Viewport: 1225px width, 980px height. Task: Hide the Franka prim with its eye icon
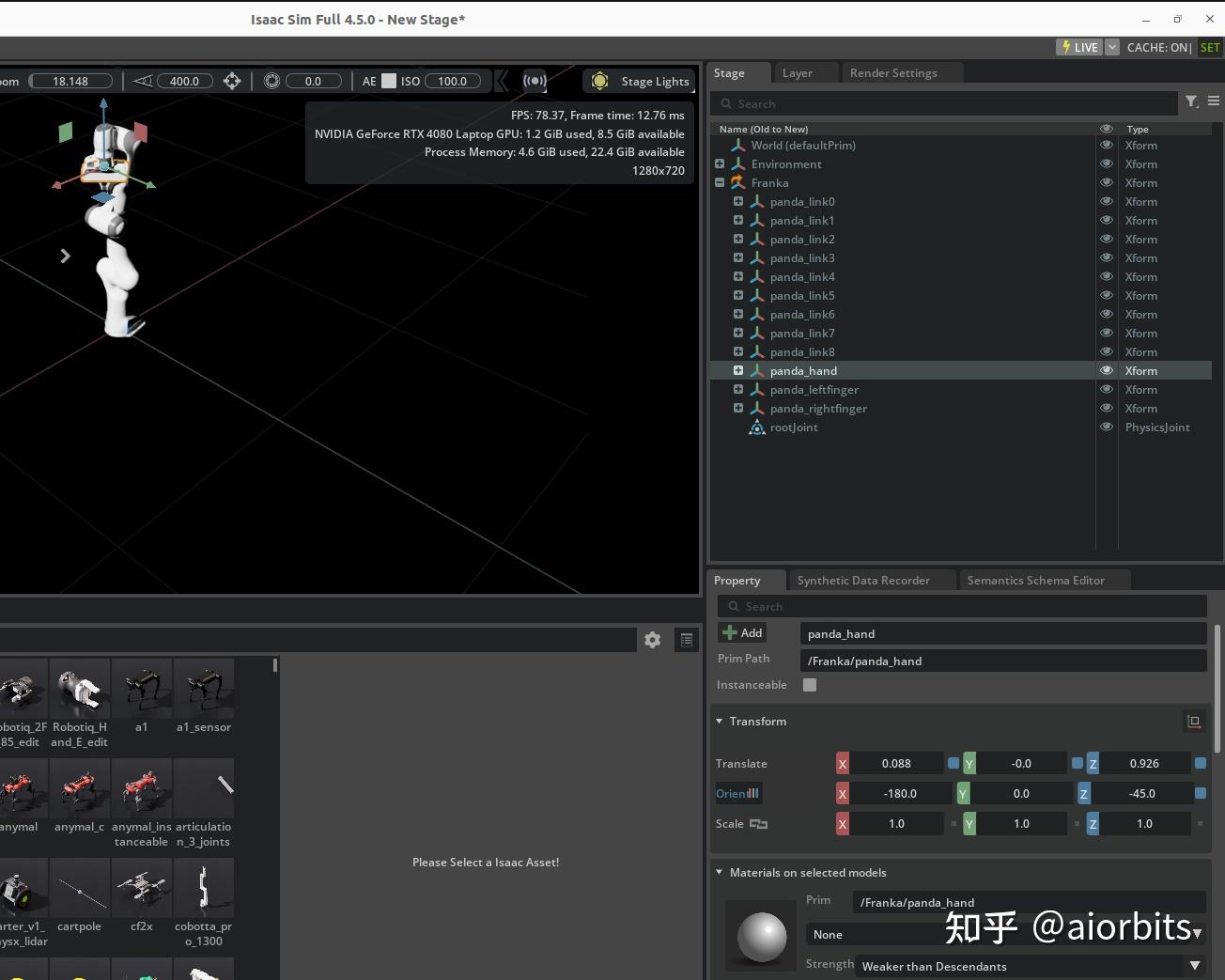(x=1106, y=182)
